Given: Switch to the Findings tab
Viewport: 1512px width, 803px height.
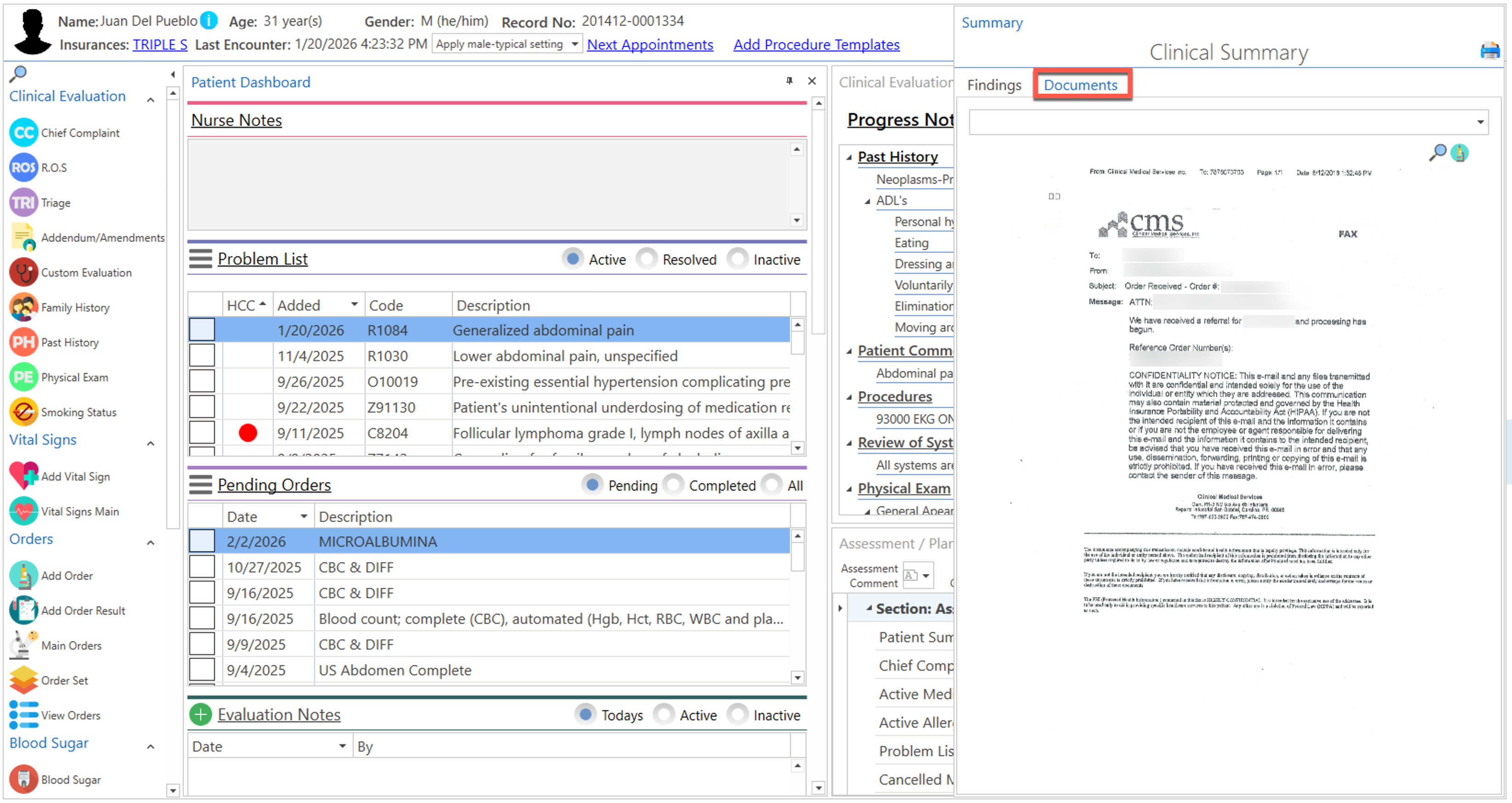Looking at the screenshot, I should (994, 85).
